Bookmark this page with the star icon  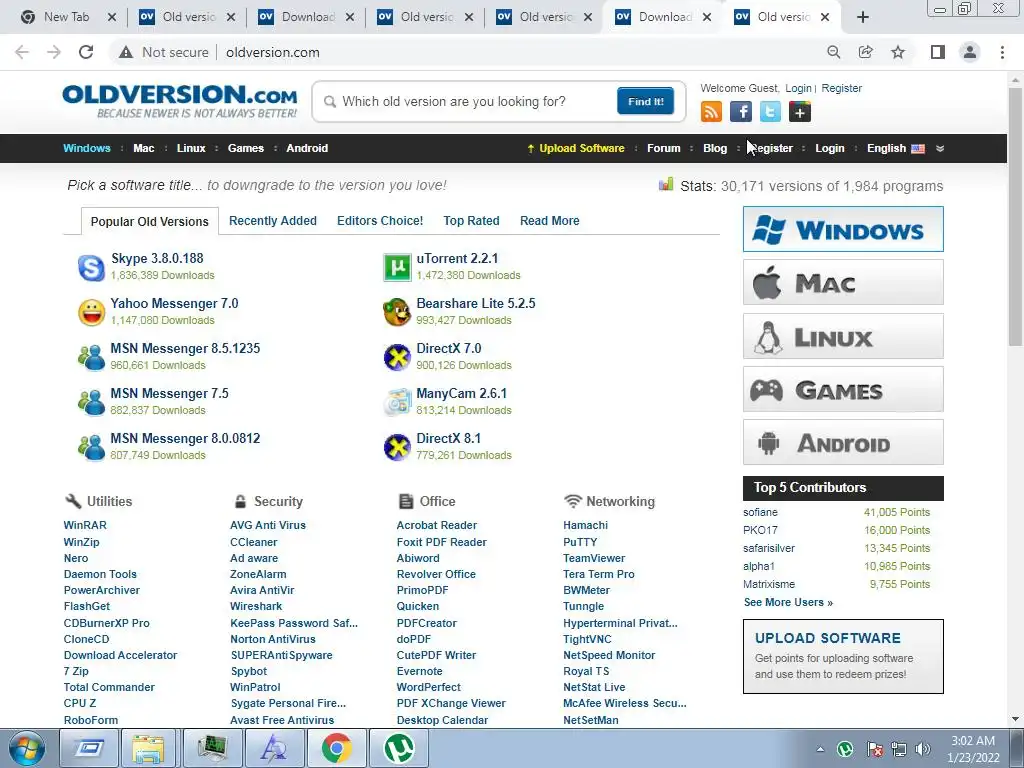[898, 52]
